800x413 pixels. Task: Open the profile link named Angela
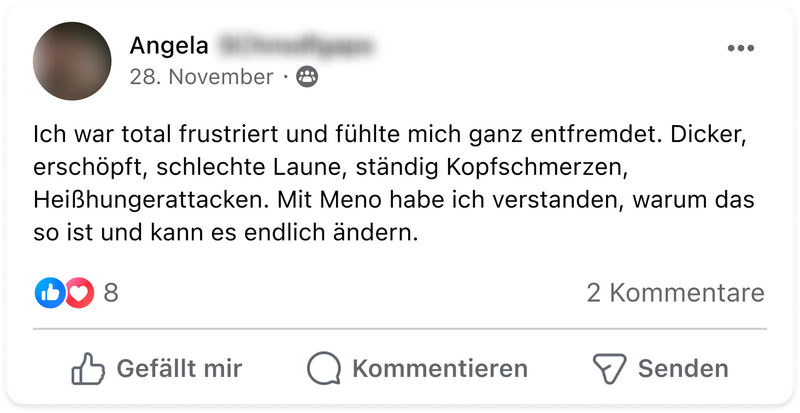pos(169,45)
